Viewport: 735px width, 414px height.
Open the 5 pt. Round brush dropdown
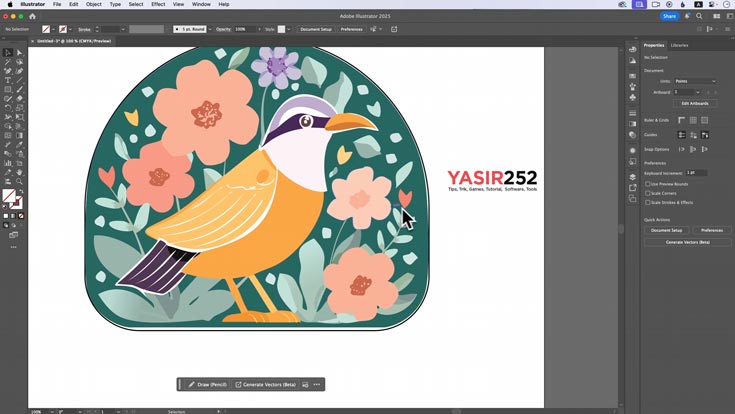(210, 29)
